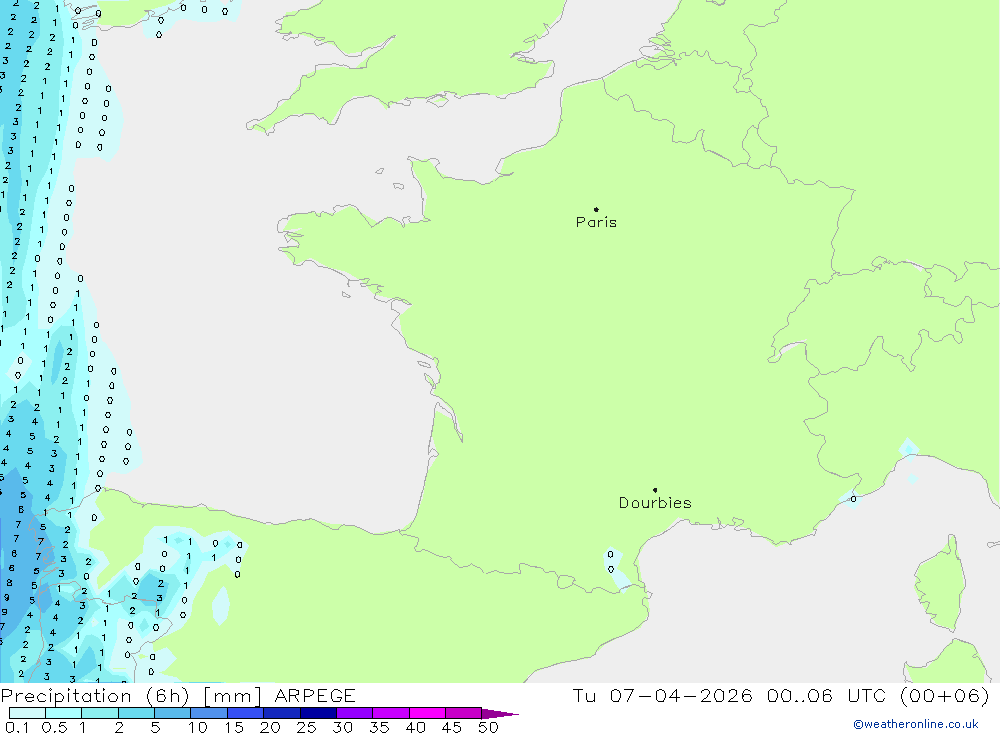Image resolution: width=1000 pixels, height=733 pixels.
Task: Click the '00..06 UTC (00+06)' time text
Action: (x=878, y=696)
